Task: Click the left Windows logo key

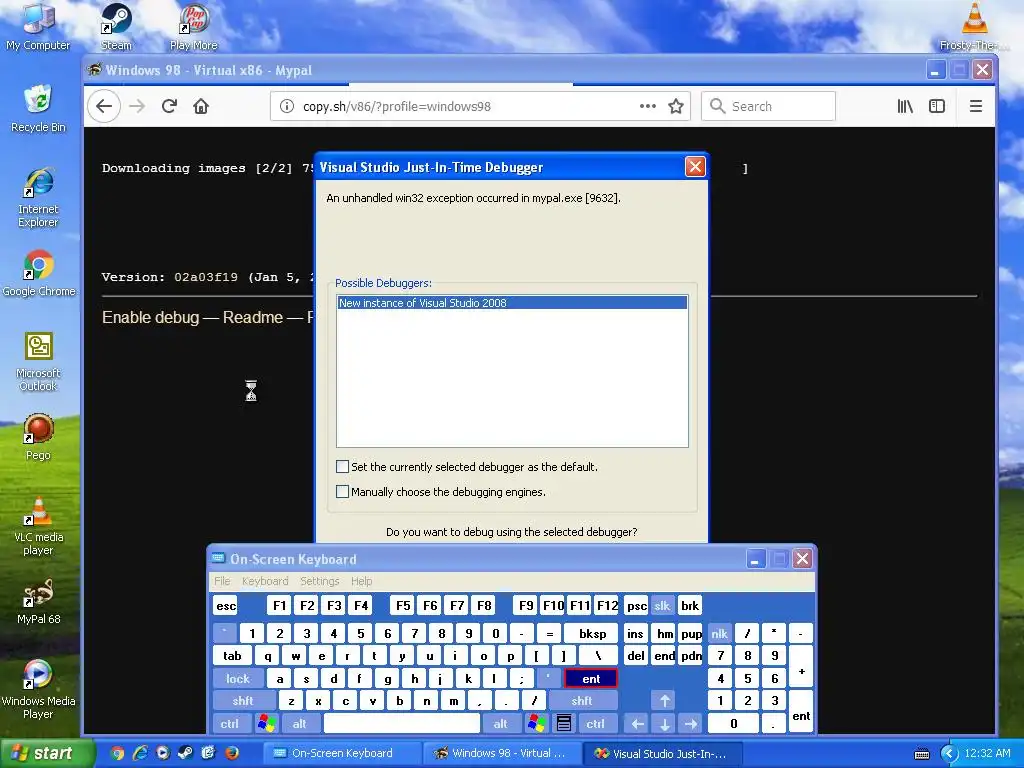Action: (x=266, y=724)
